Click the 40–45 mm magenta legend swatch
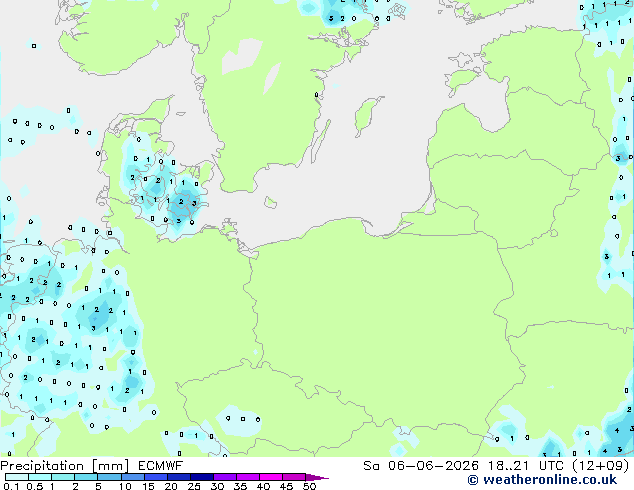The image size is (634, 490). [x=271, y=477]
